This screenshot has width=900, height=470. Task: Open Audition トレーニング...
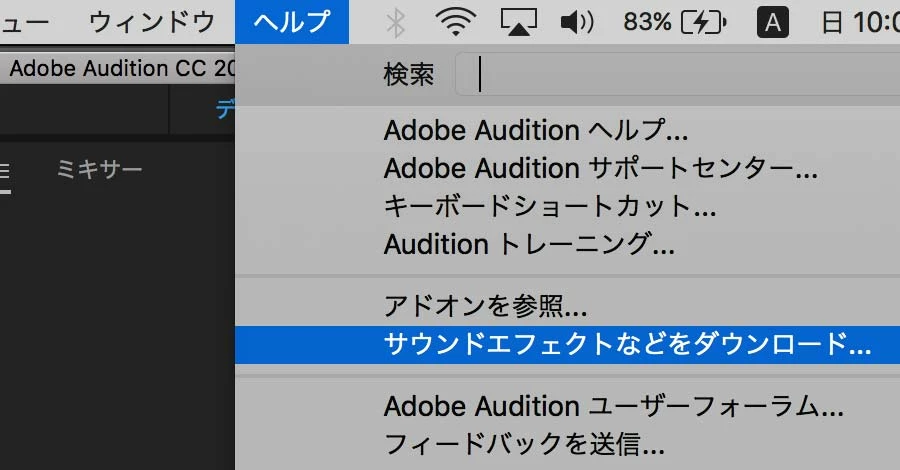click(567, 244)
